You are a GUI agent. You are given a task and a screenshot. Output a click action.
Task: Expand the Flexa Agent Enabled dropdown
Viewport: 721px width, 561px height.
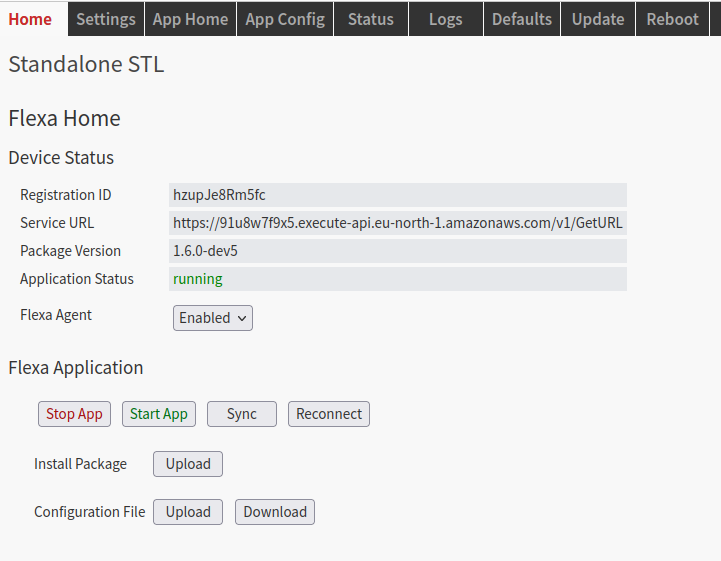pyautogui.click(x=213, y=318)
